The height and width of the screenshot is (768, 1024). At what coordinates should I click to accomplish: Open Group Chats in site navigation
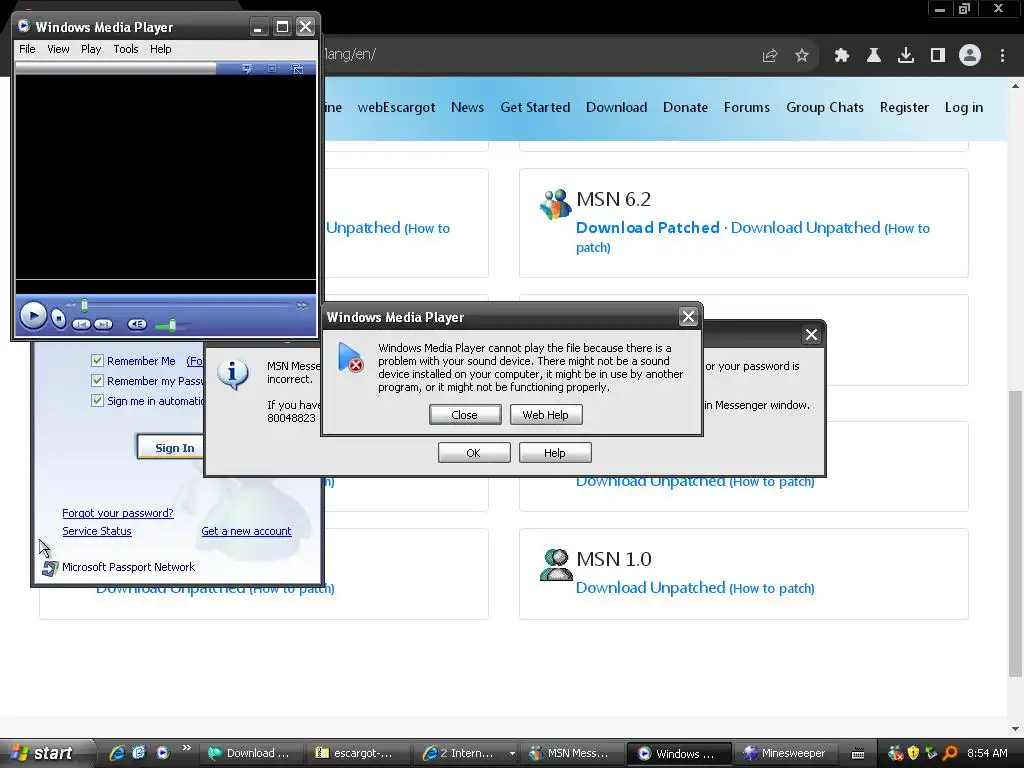click(x=825, y=108)
